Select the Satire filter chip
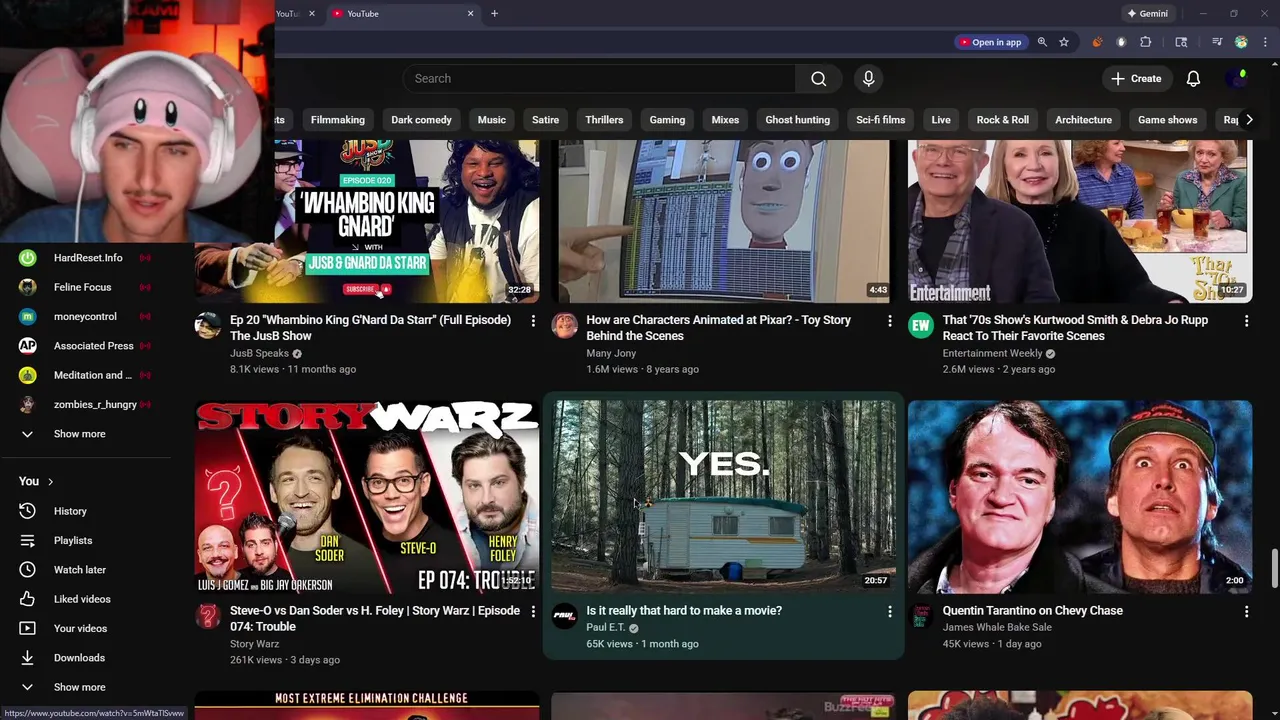 tap(545, 120)
